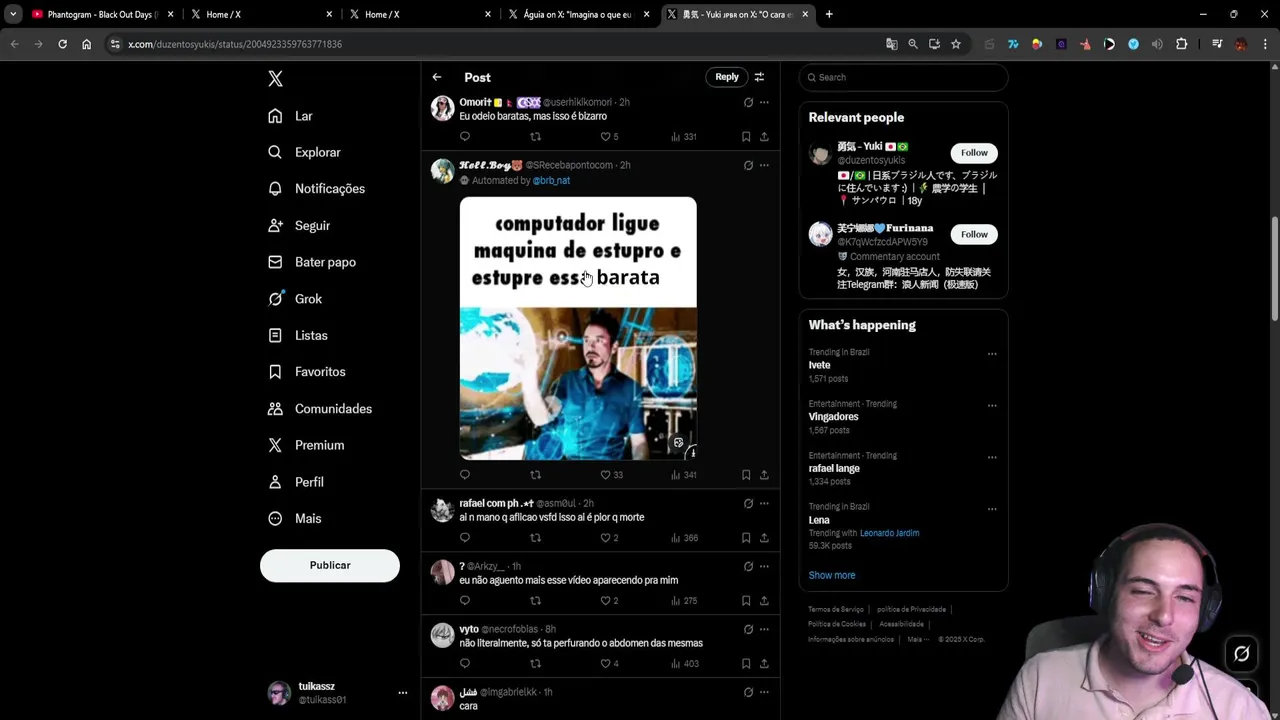The height and width of the screenshot is (720, 1280).
Task: Share the Hell.Boy computador post
Action: coord(764,475)
